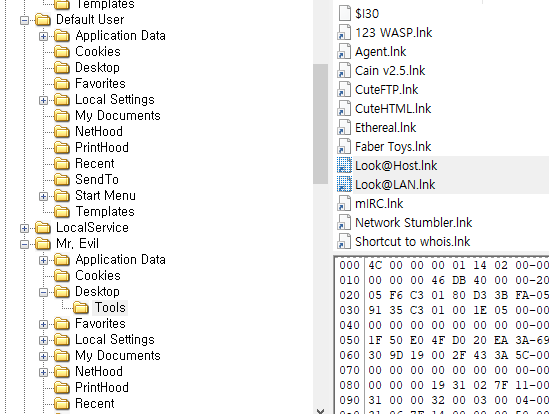Select the file name 123 WASP.lnk
Viewport: 549px width, 414px height.
(x=394, y=33)
